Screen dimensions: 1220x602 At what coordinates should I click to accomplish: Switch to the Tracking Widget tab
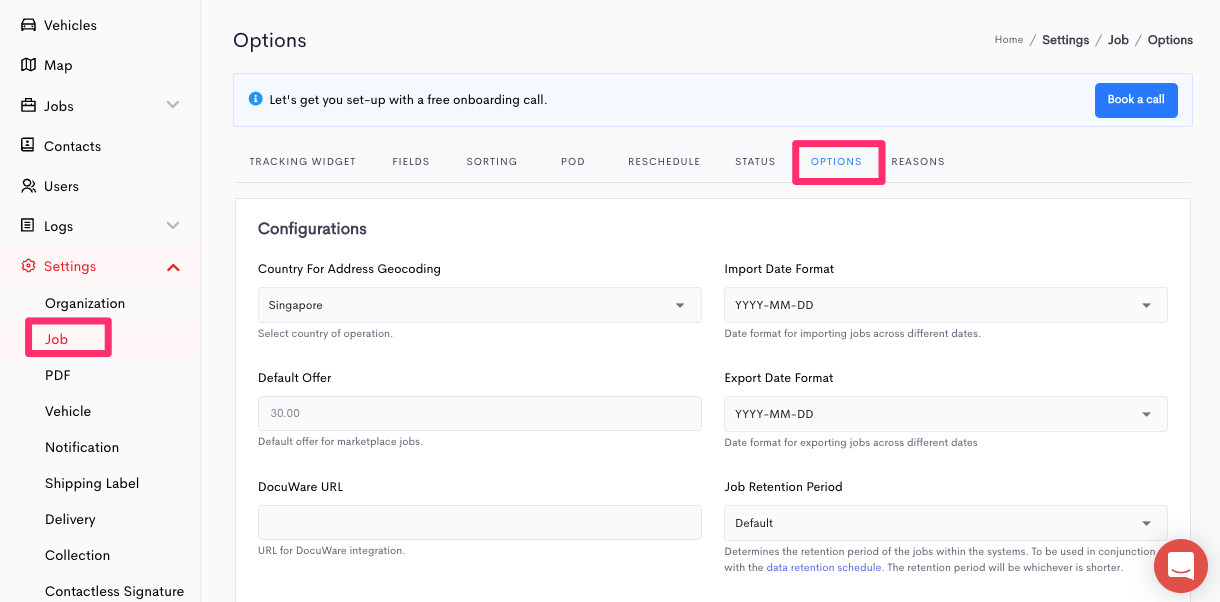303,162
